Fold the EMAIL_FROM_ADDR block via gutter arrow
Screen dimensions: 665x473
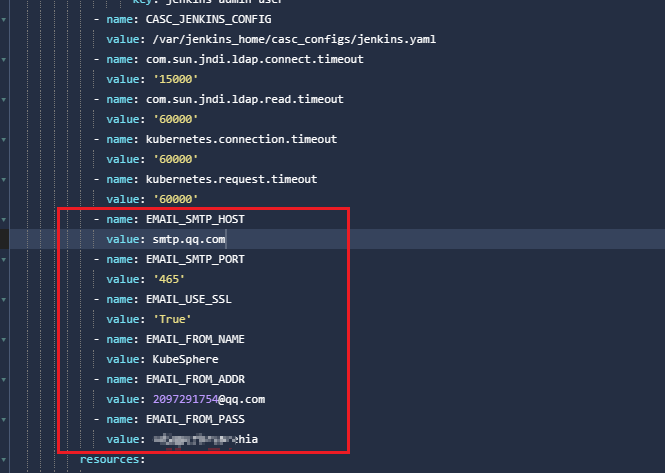point(4,379)
